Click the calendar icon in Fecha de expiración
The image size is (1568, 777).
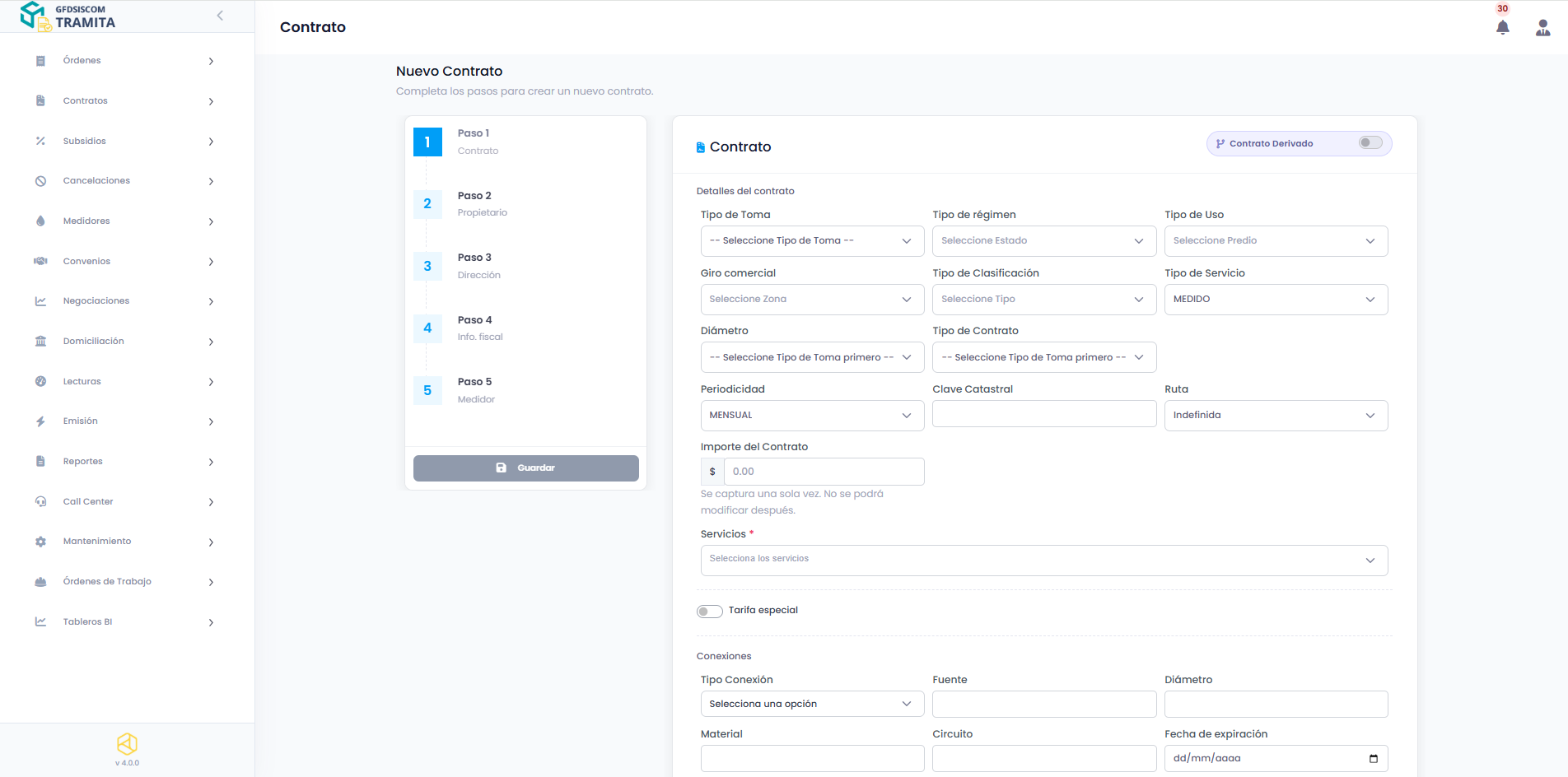pyautogui.click(x=1373, y=759)
